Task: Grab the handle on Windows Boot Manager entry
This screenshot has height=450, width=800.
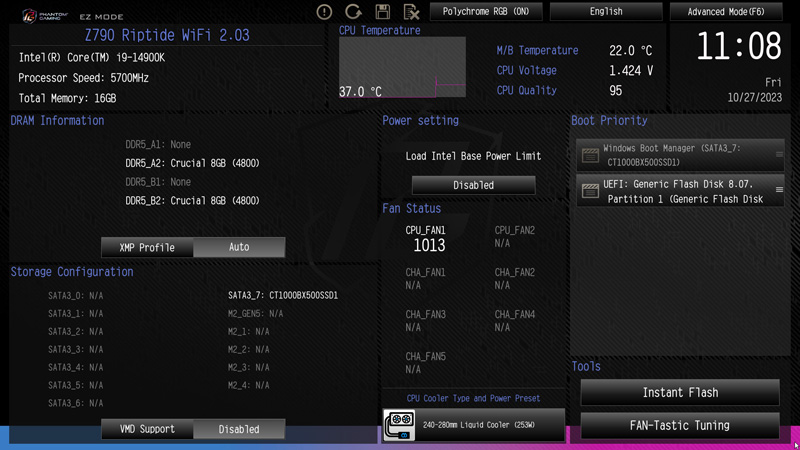Action: click(x=779, y=154)
